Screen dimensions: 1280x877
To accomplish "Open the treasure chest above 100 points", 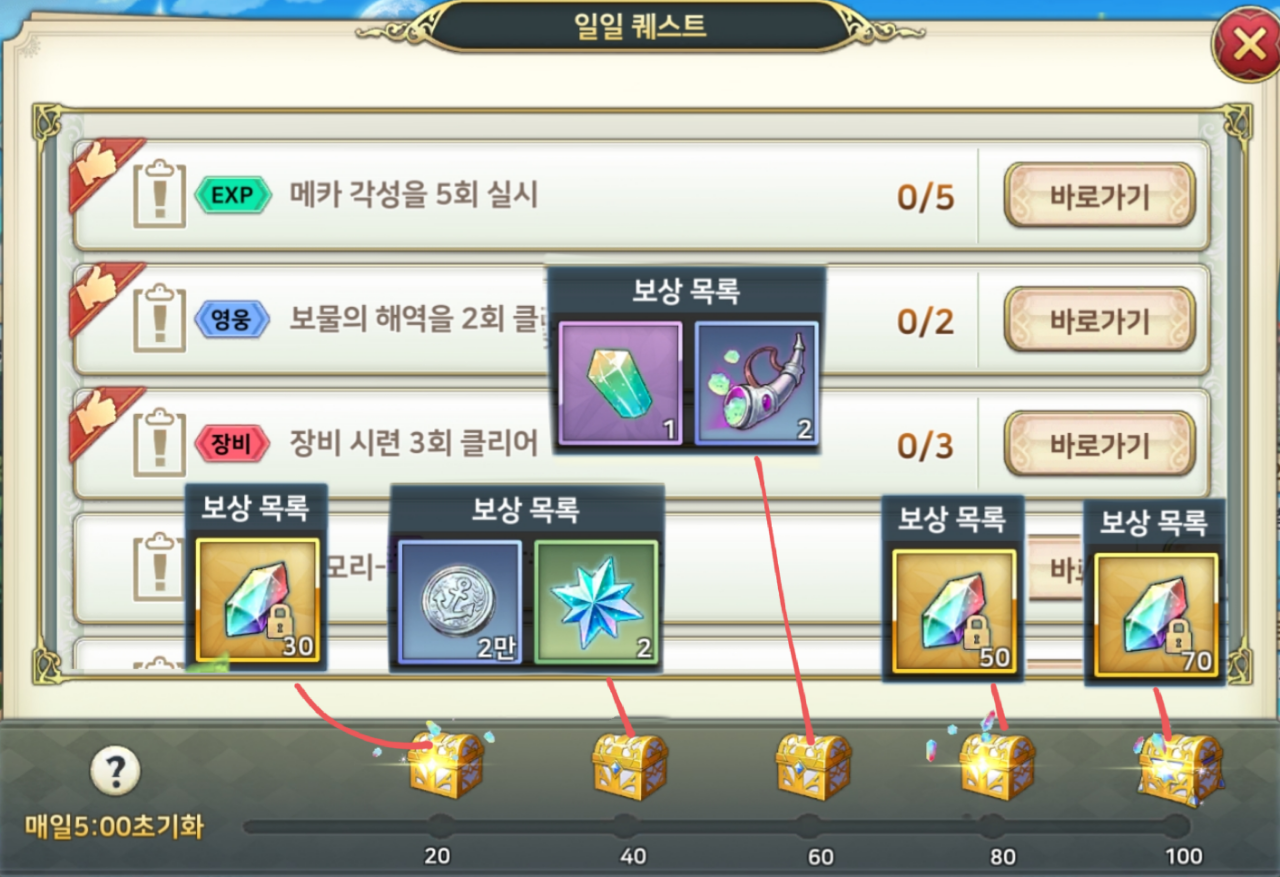I will click(x=1181, y=768).
